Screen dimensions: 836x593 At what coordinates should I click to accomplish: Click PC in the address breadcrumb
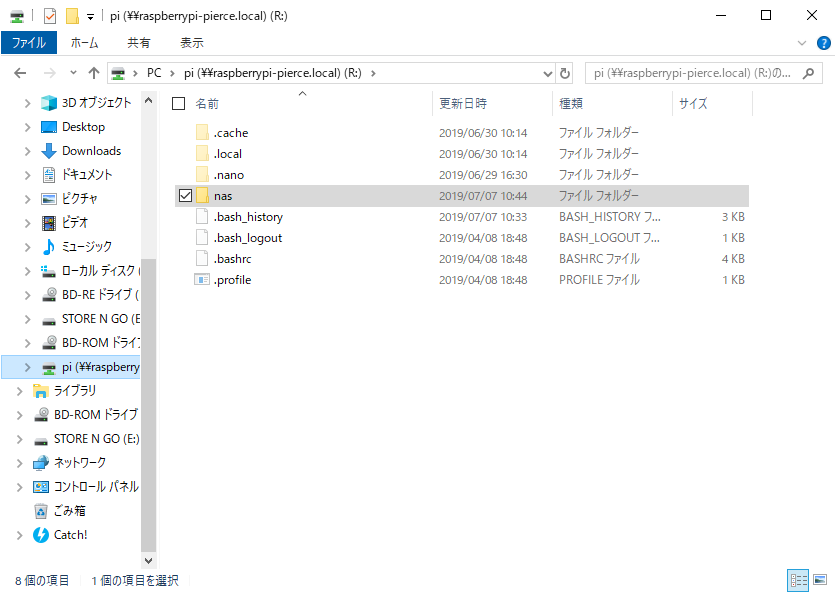pos(154,73)
